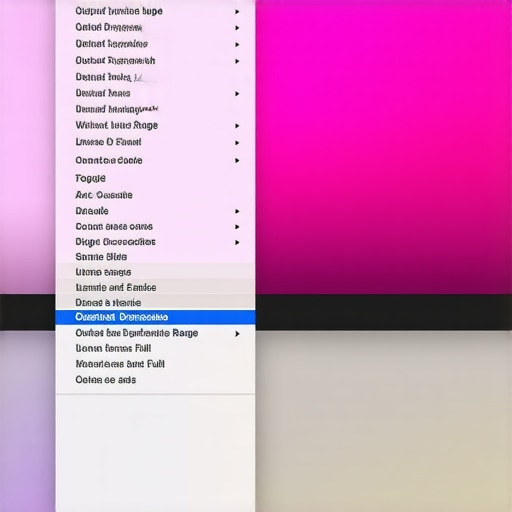This screenshot has width=512, height=512.
Task: Expand submenu arrow of the topmost menu row
Action: tap(237, 12)
